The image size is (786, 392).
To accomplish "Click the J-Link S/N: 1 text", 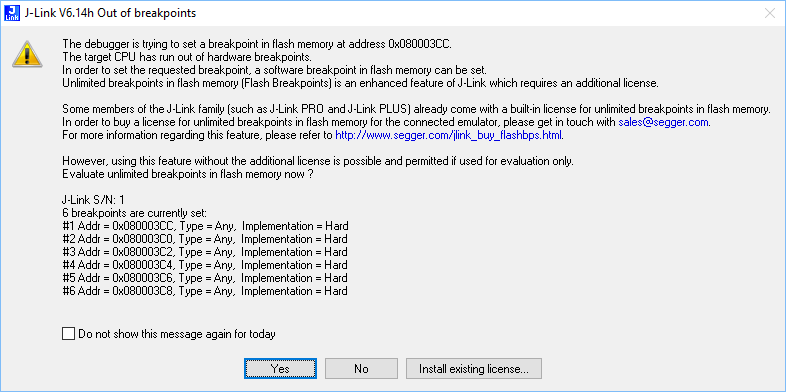I will tap(93, 200).
